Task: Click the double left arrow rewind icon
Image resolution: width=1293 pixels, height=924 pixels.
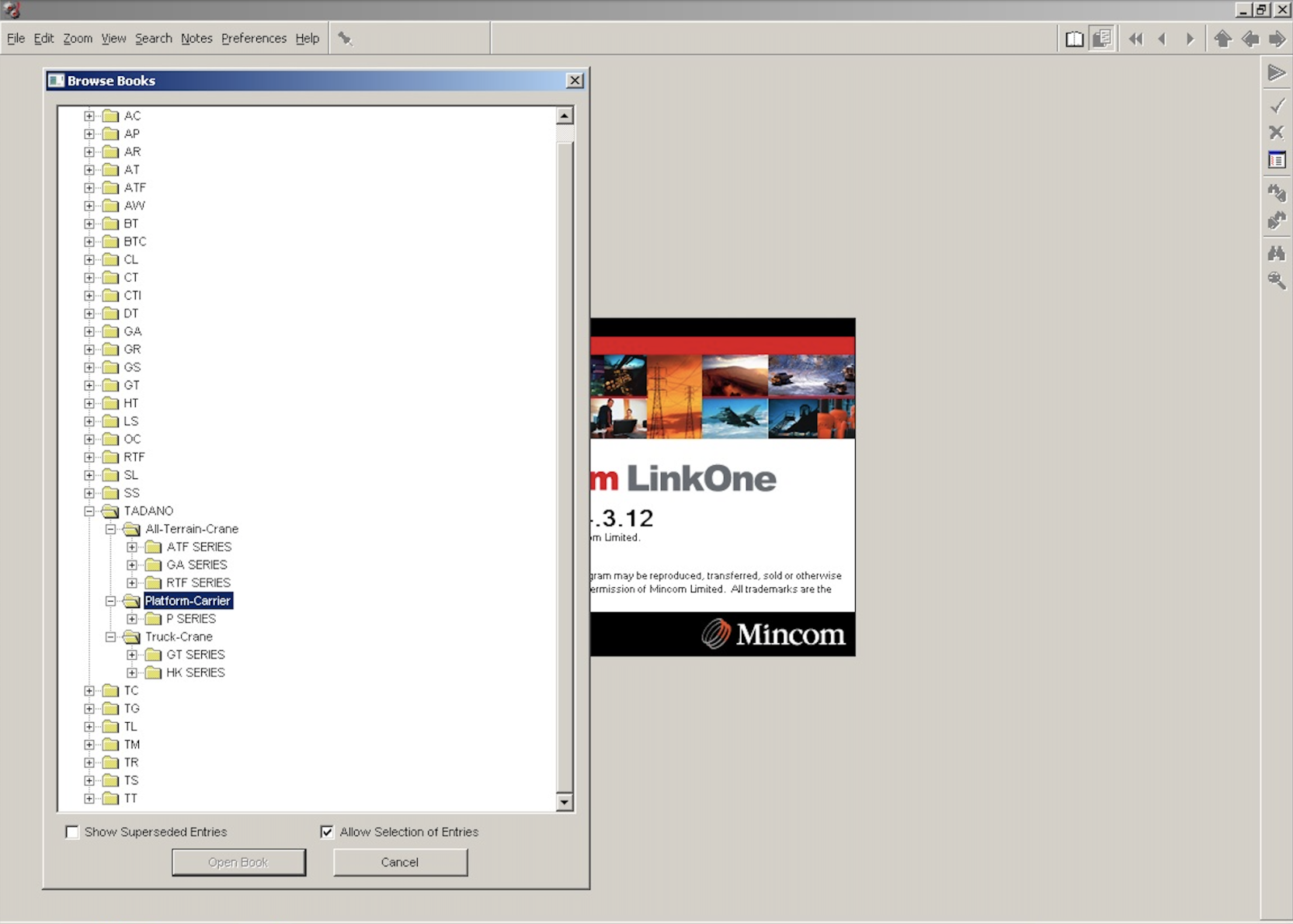Action: click(x=1135, y=39)
